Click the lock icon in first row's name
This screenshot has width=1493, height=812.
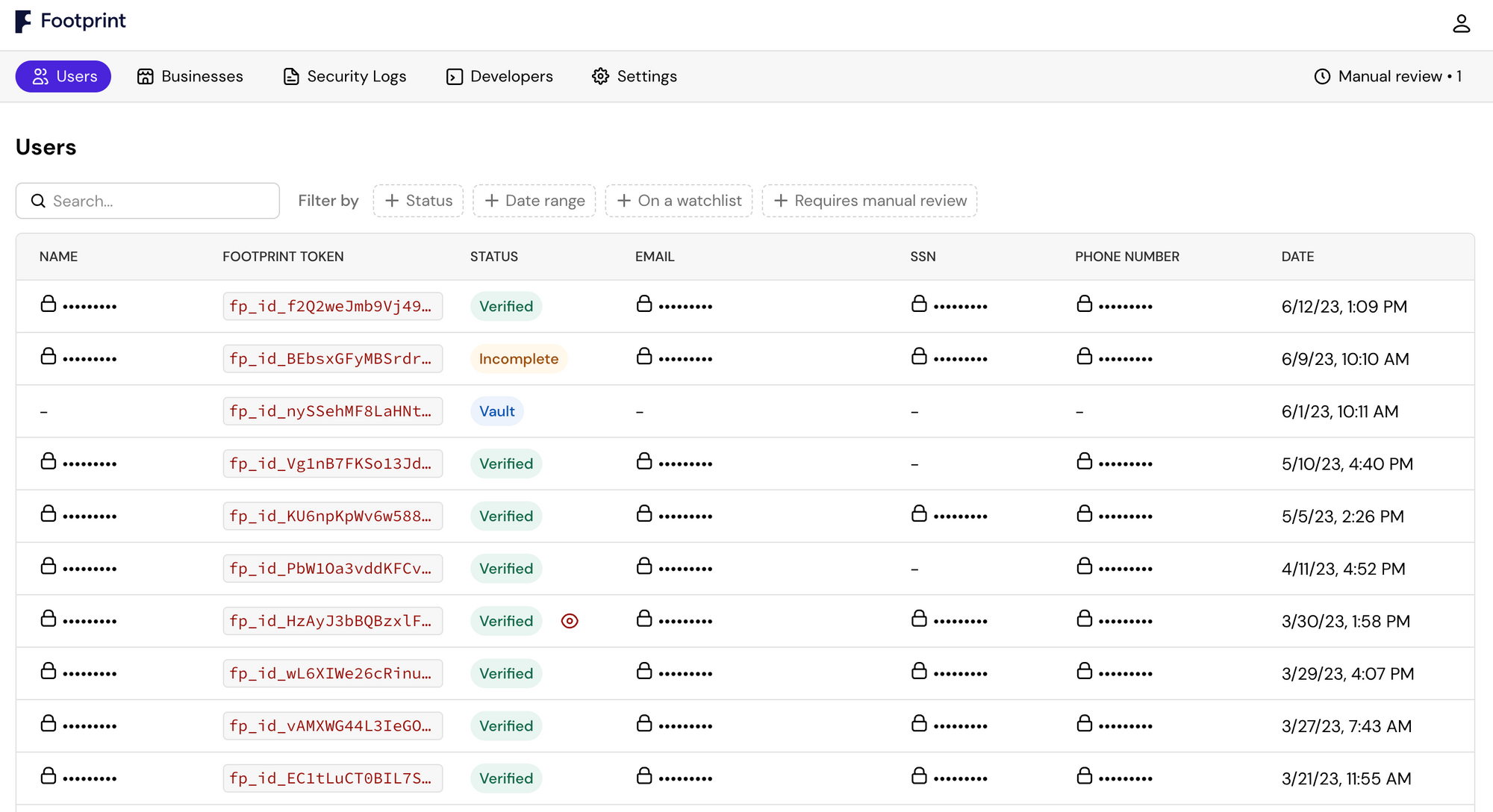coord(49,304)
